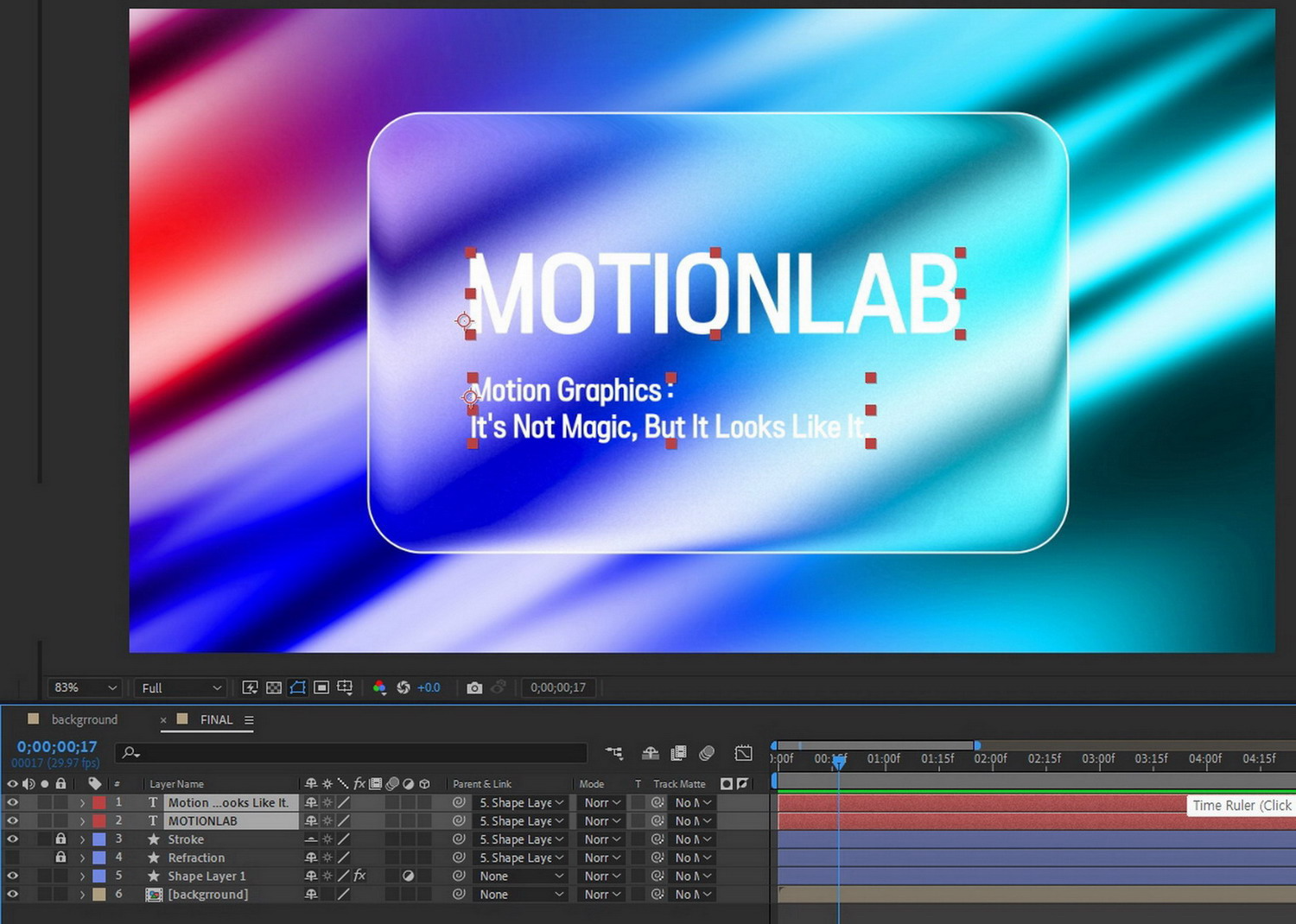Take Snapshot with camera icon
Image resolution: width=1296 pixels, height=924 pixels.
[474, 687]
